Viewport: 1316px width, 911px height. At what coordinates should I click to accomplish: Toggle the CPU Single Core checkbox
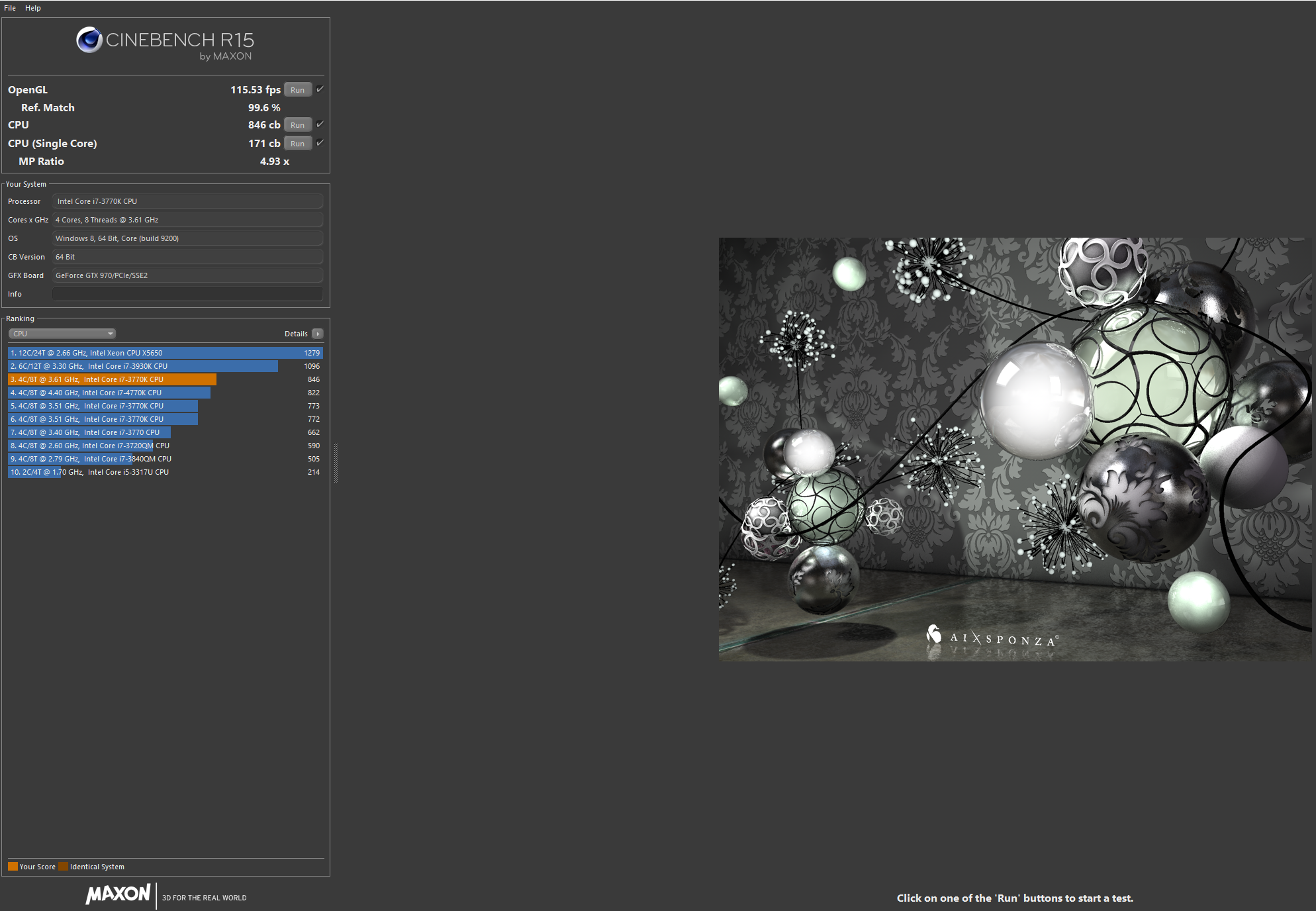tap(320, 143)
